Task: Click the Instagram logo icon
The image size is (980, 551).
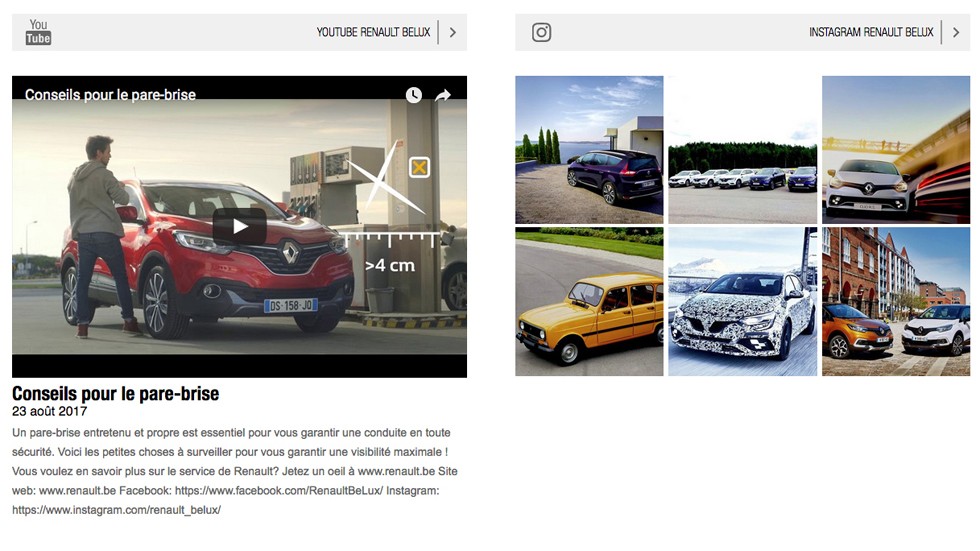Action: [541, 32]
